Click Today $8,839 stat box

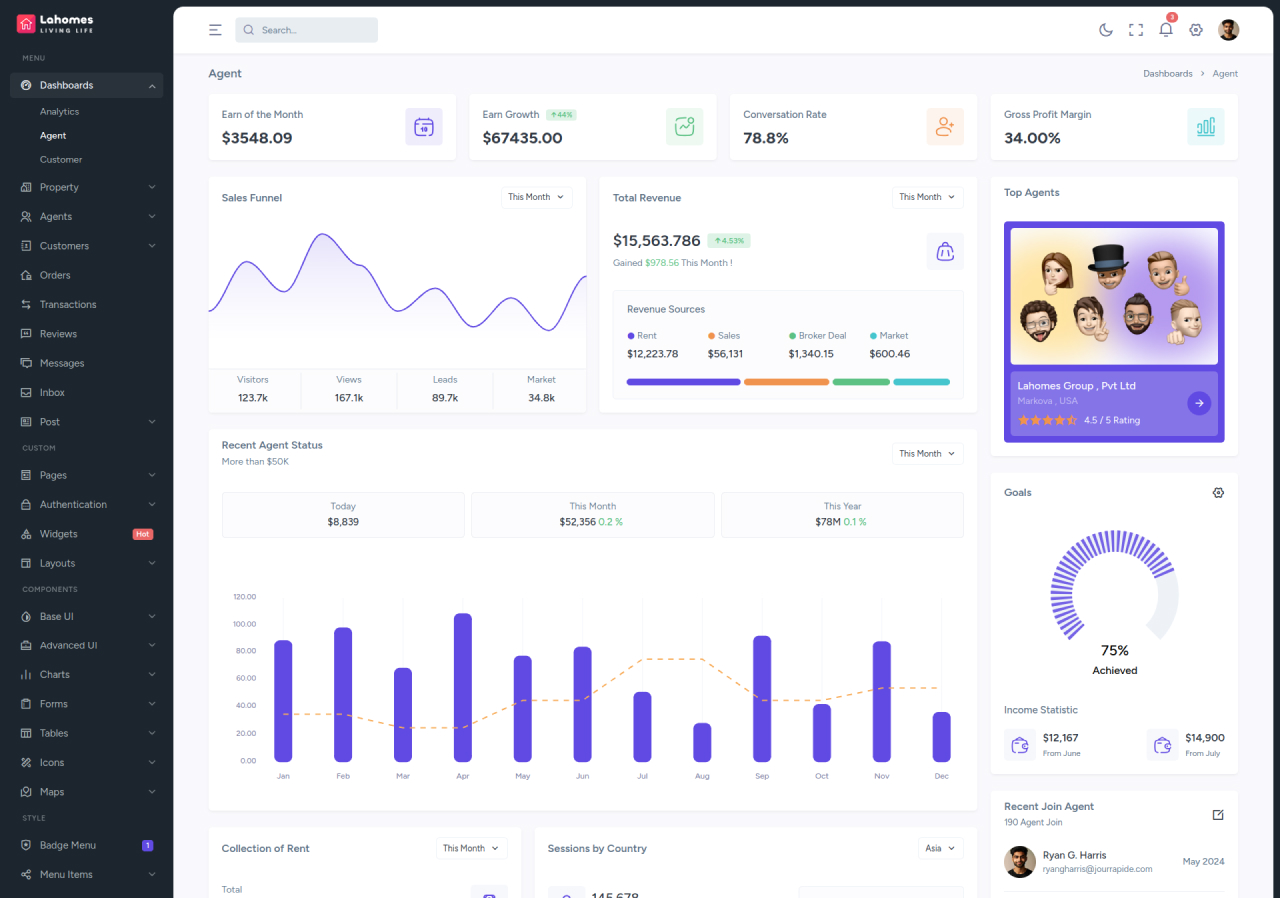point(343,514)
